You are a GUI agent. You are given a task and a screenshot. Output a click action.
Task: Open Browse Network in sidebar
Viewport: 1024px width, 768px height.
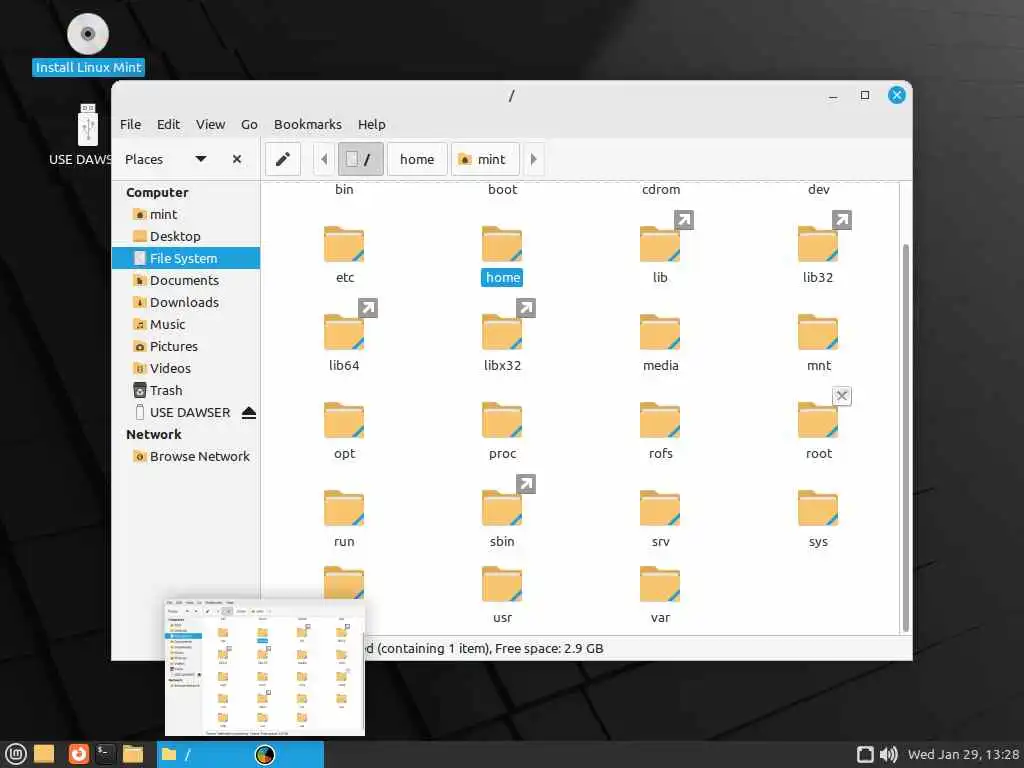[x=185, y=456]
